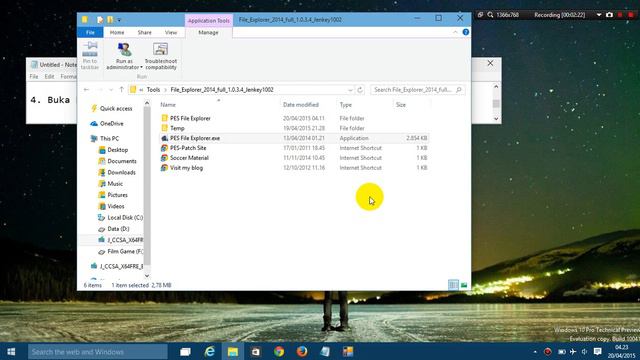Switch to details view layout icon
This screenshot has height=360, width=640.
pos(453,285)
